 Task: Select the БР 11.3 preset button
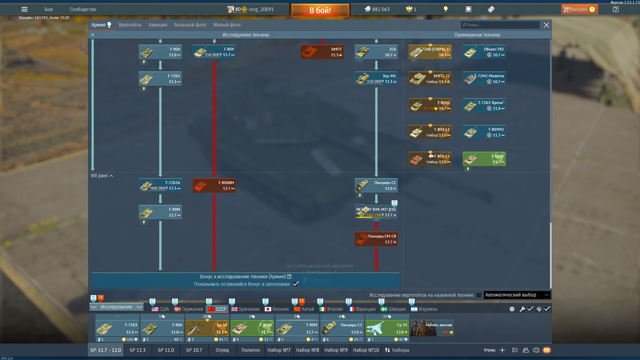pos(138,350)
